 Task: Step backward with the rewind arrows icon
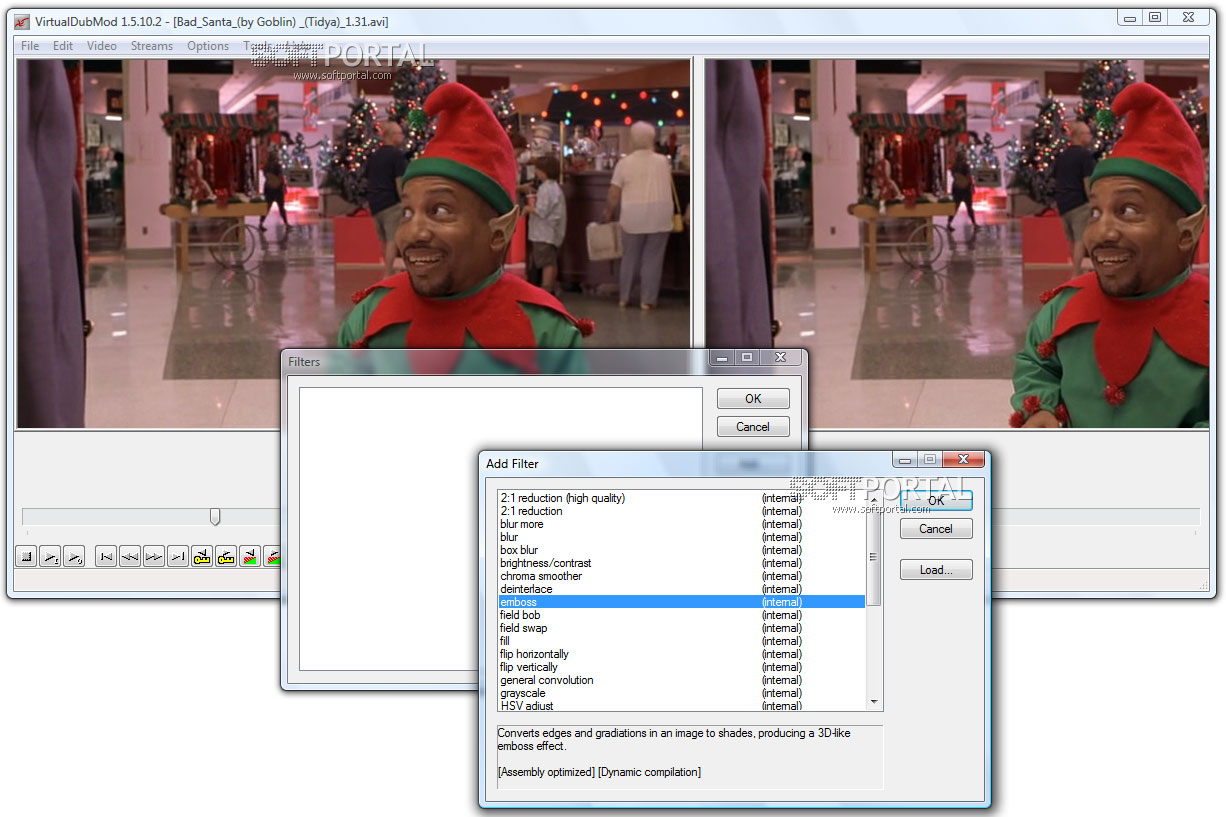[130, 557]
